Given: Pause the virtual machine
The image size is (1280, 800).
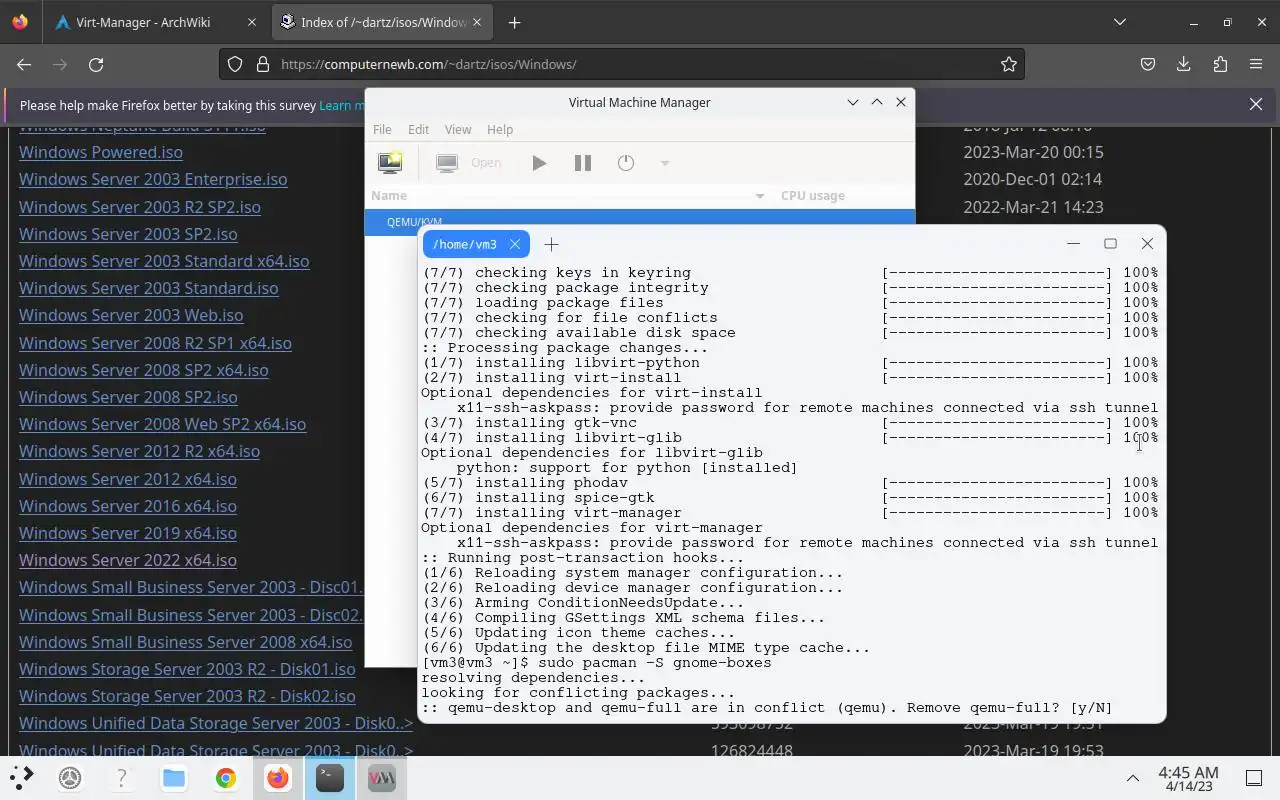Looking at the screenshot, I should point(583,163).
